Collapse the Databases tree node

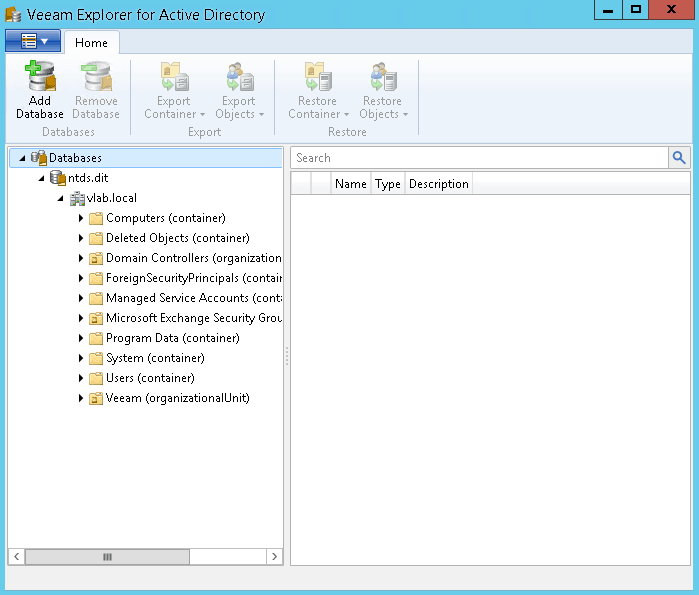point(22,158)
